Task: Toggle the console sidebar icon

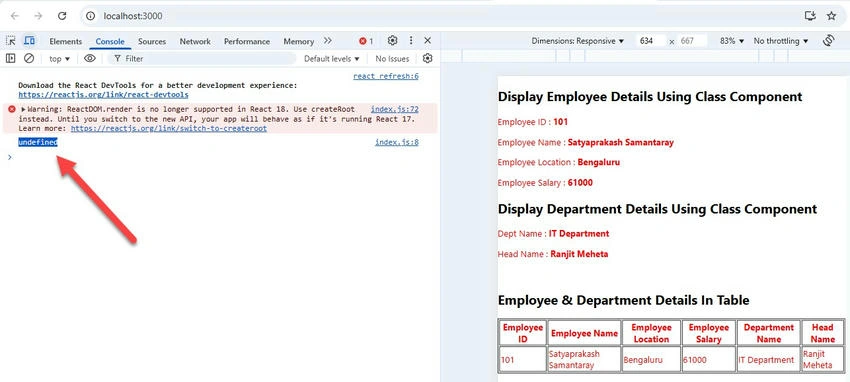Action: click(x=11, y=58)
